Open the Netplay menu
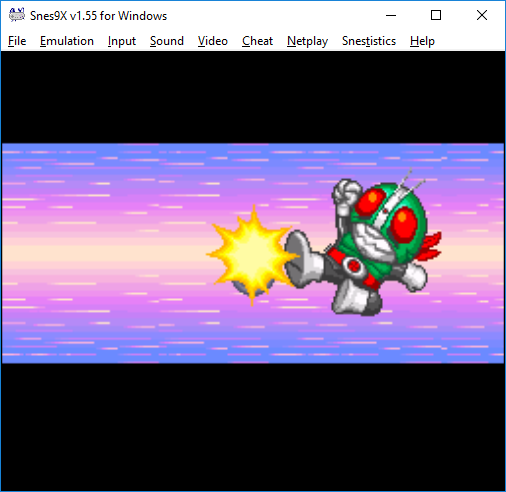Image resolution: width=506 pixels, height=492 pixels. click(307, 41)
